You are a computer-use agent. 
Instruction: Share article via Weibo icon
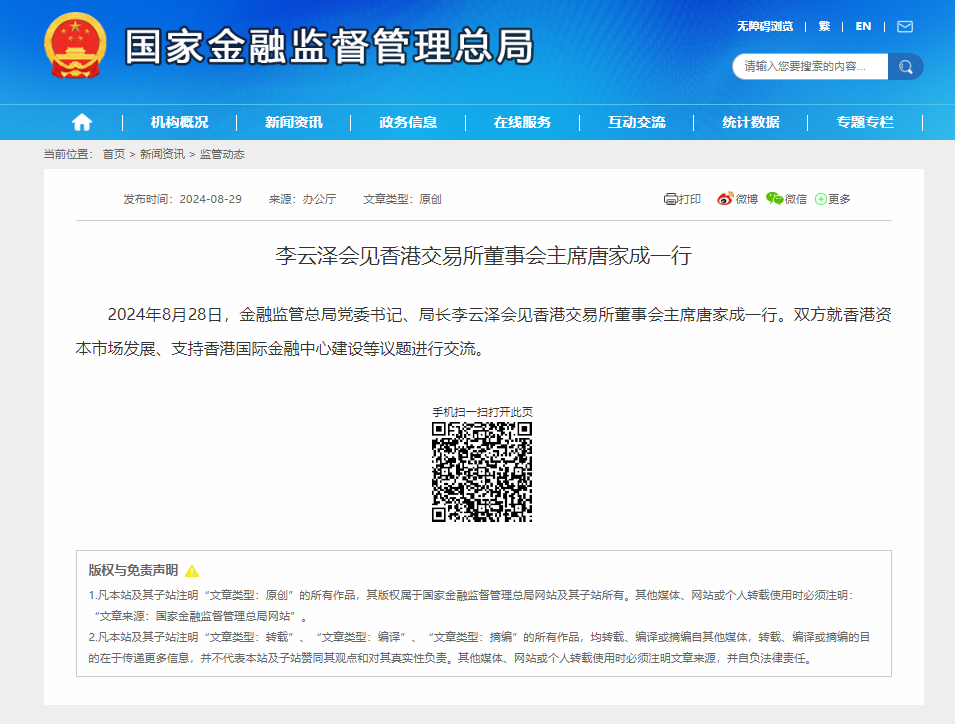(725, 199)
